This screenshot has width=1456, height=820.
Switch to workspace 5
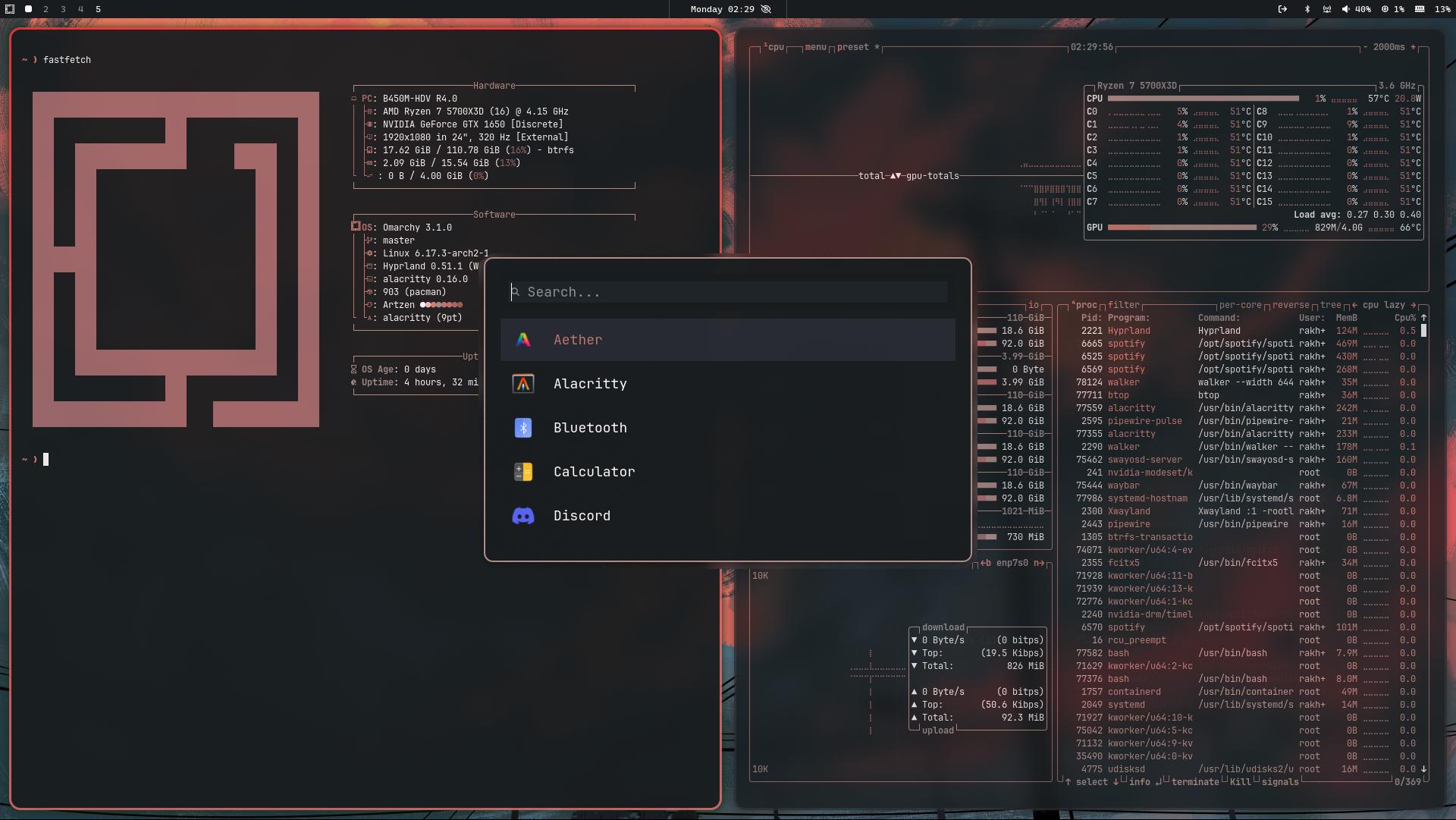[98, 9]
